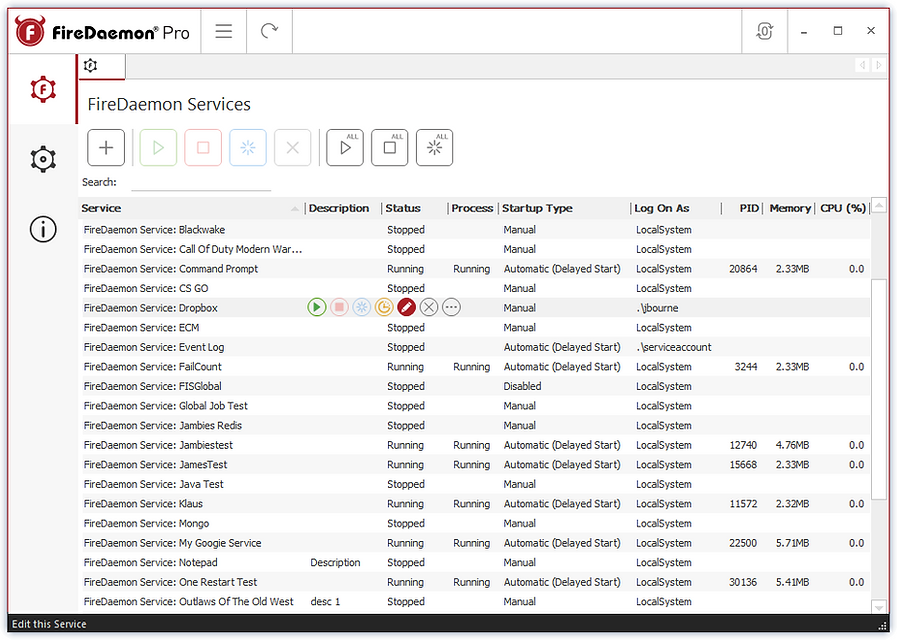The height and width of the screenshot is (640, 897).
Task: Click the scrollbar down arrow of services list
Action: coord(879,606)
